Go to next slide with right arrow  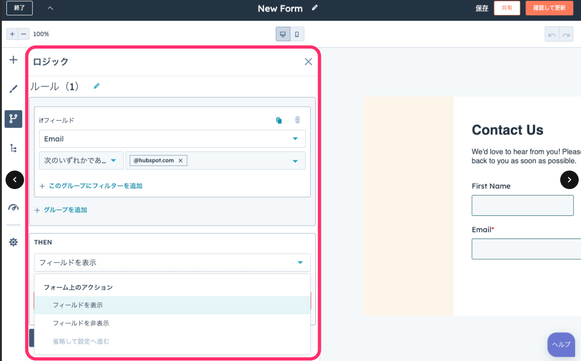[x=569, y=180]
